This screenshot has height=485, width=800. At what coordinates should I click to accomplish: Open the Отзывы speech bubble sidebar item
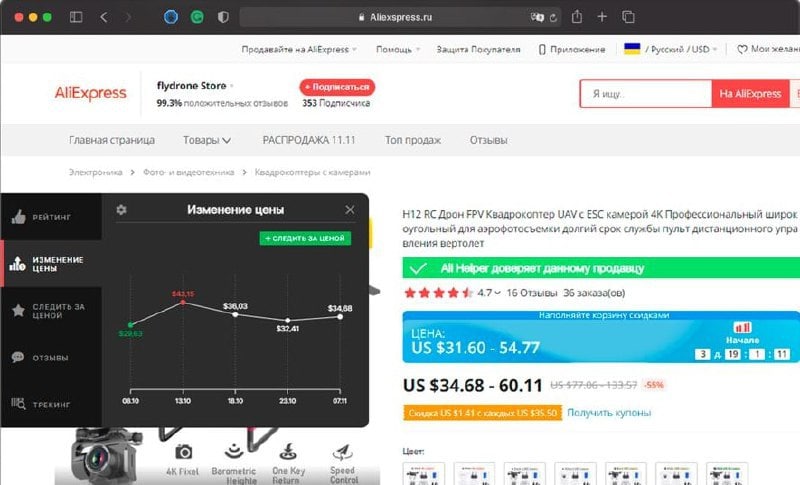tap(51, 358)
